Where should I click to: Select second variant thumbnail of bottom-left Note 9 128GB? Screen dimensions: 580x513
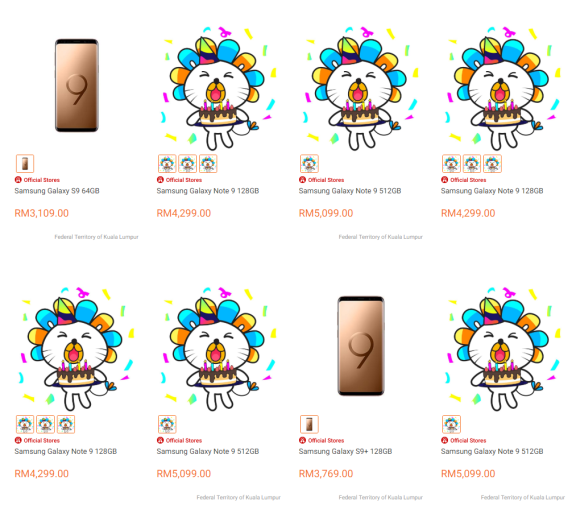pyautogui.click(x=45, y=424)
